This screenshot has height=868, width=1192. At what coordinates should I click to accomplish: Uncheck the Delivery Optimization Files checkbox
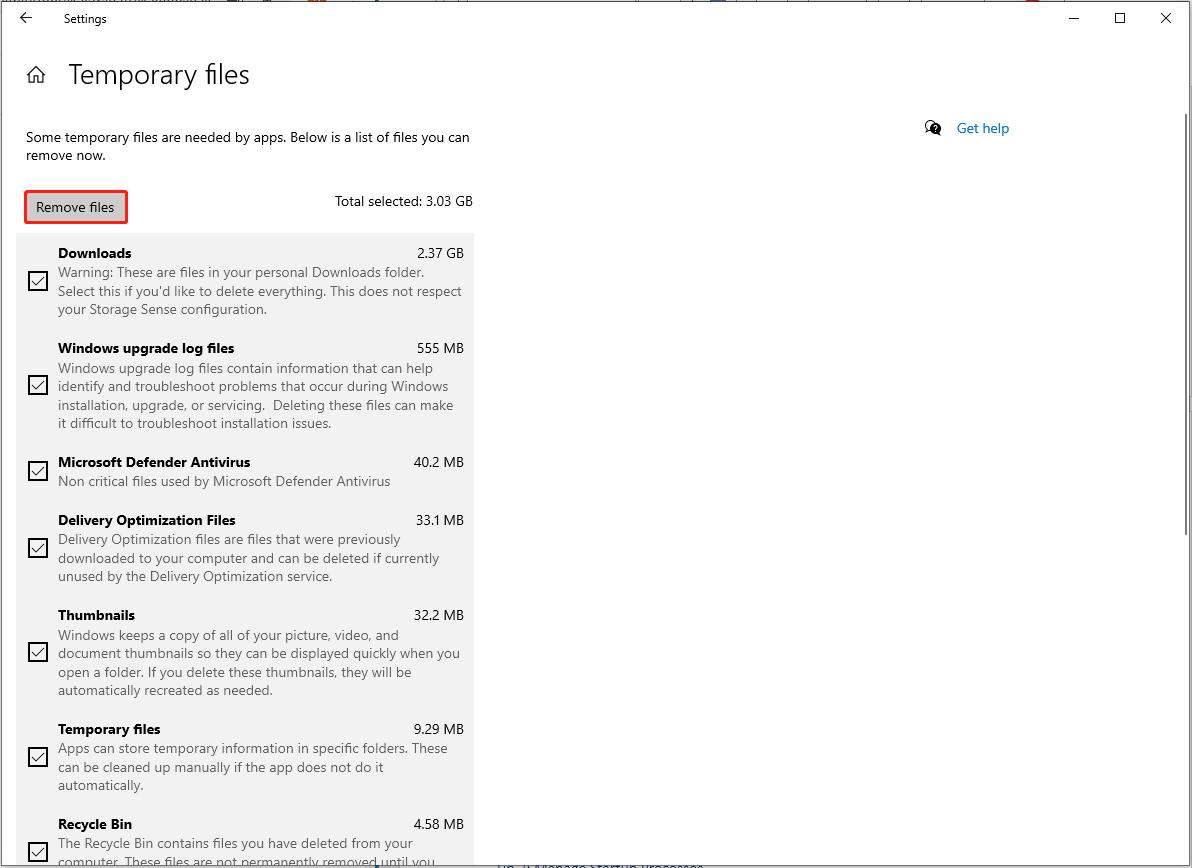37,548
